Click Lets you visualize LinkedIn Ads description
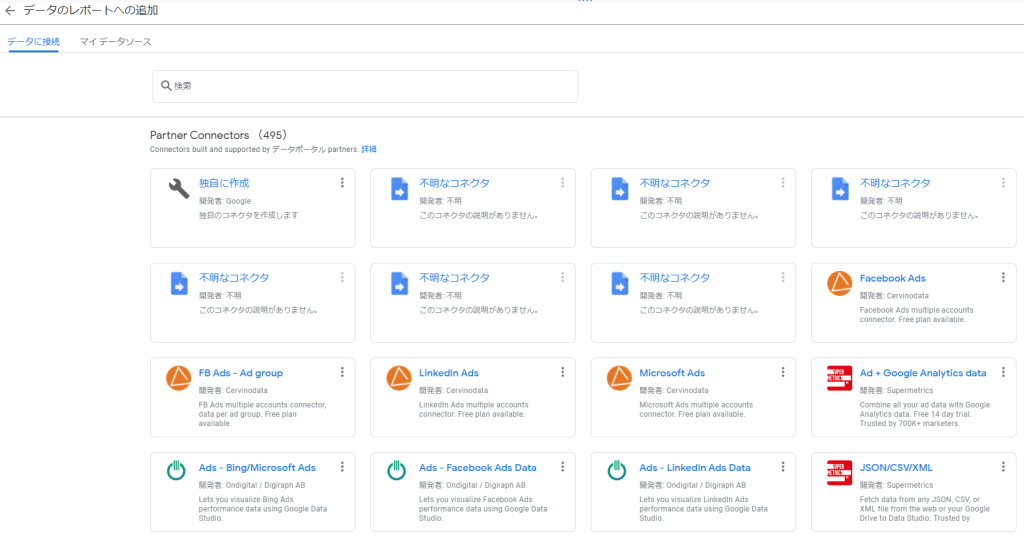The image size is (1024, 537). (703, 509)
